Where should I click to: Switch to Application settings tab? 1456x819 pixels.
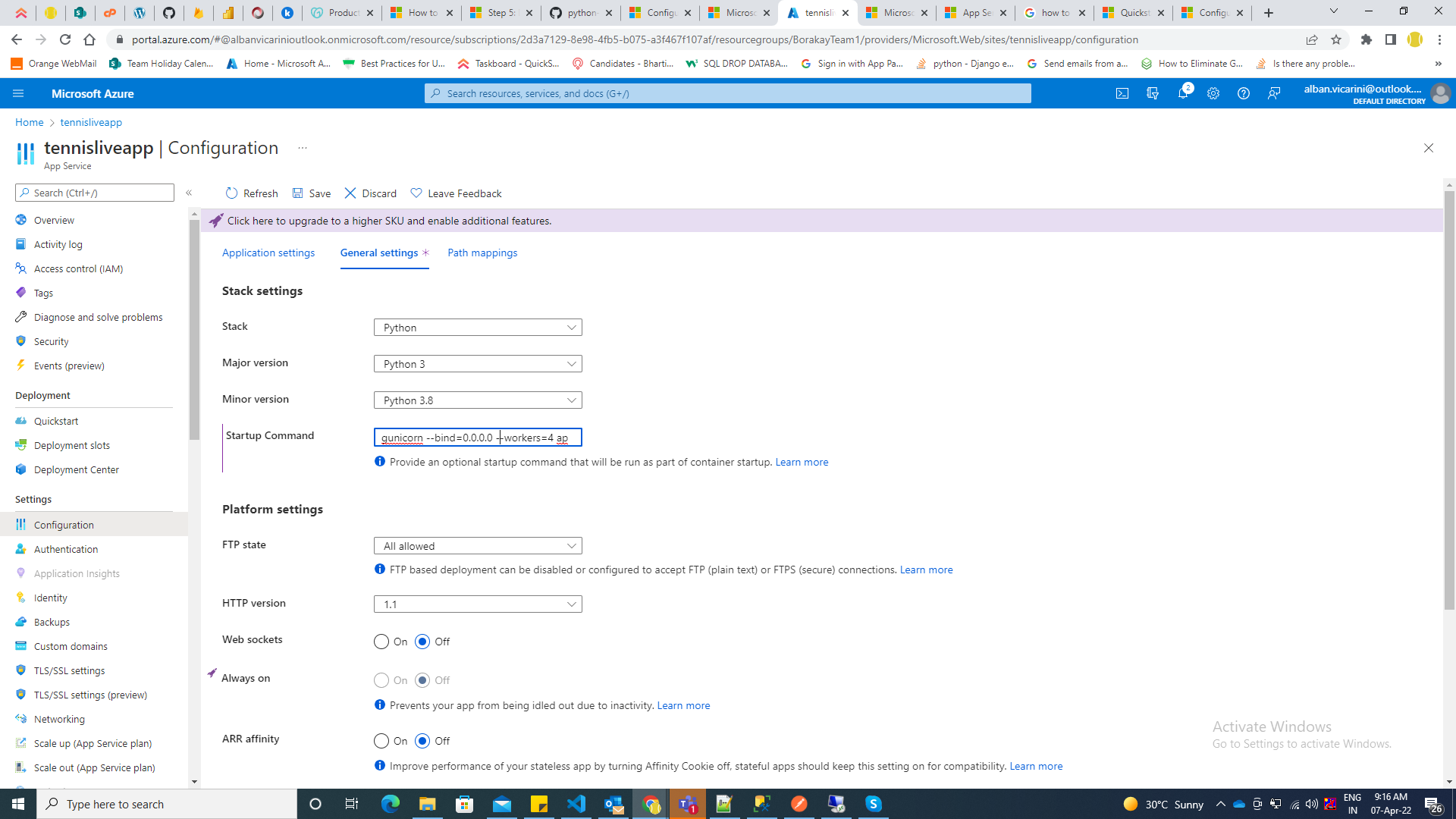268,253
